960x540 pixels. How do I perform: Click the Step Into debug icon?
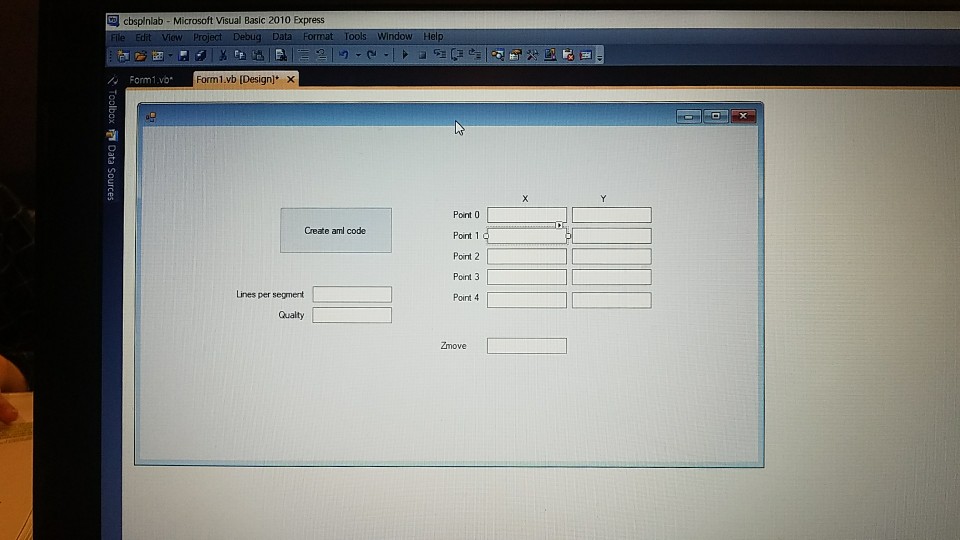point(440,55)
